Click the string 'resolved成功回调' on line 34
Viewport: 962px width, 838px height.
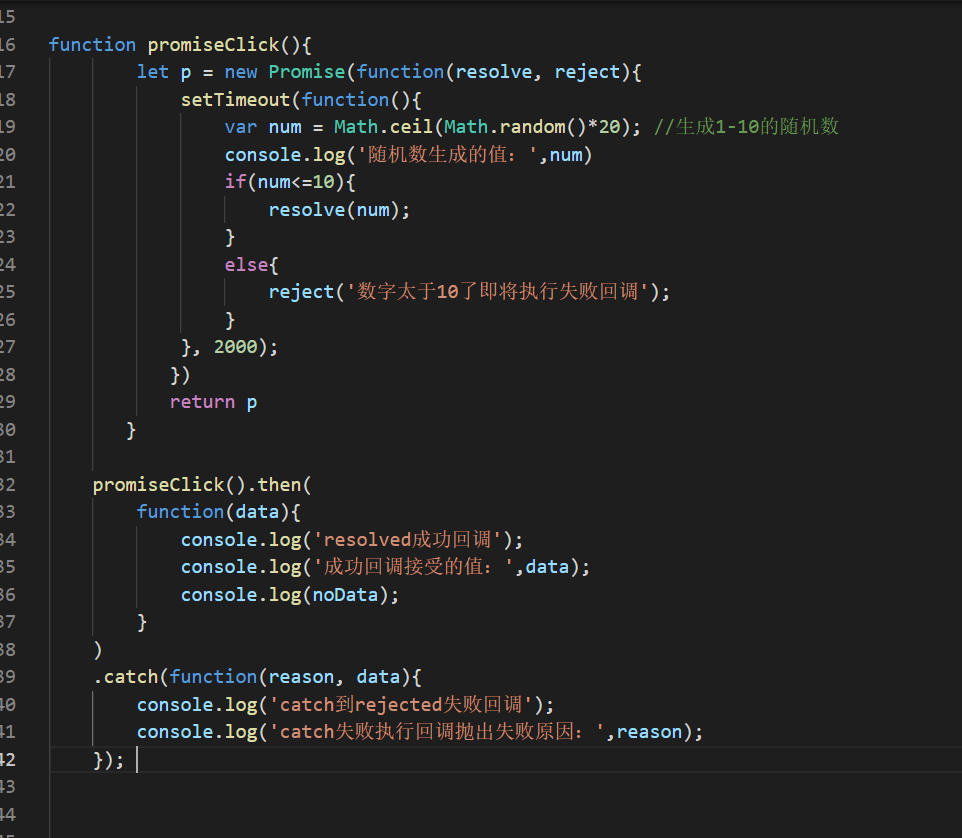pos(407,540)
